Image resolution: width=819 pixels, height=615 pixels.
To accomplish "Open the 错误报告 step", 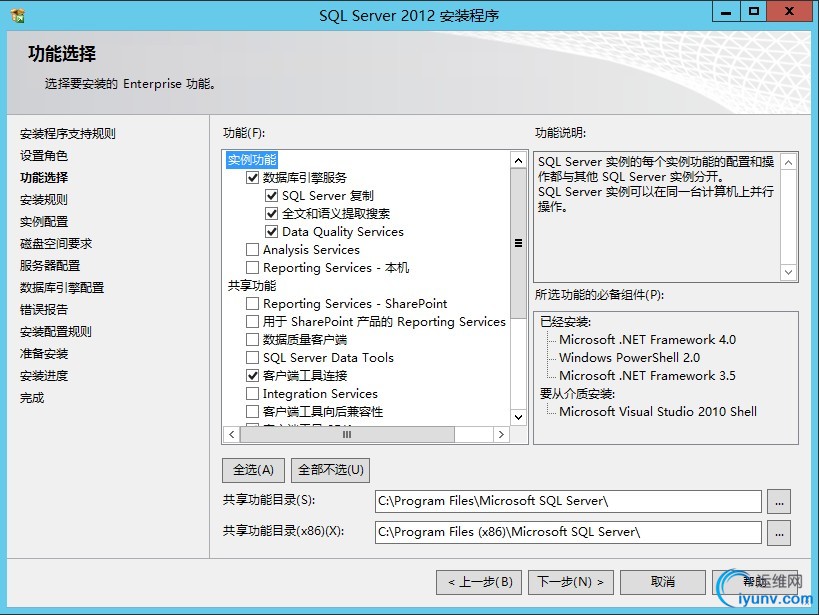I will [x=44, y=309].
